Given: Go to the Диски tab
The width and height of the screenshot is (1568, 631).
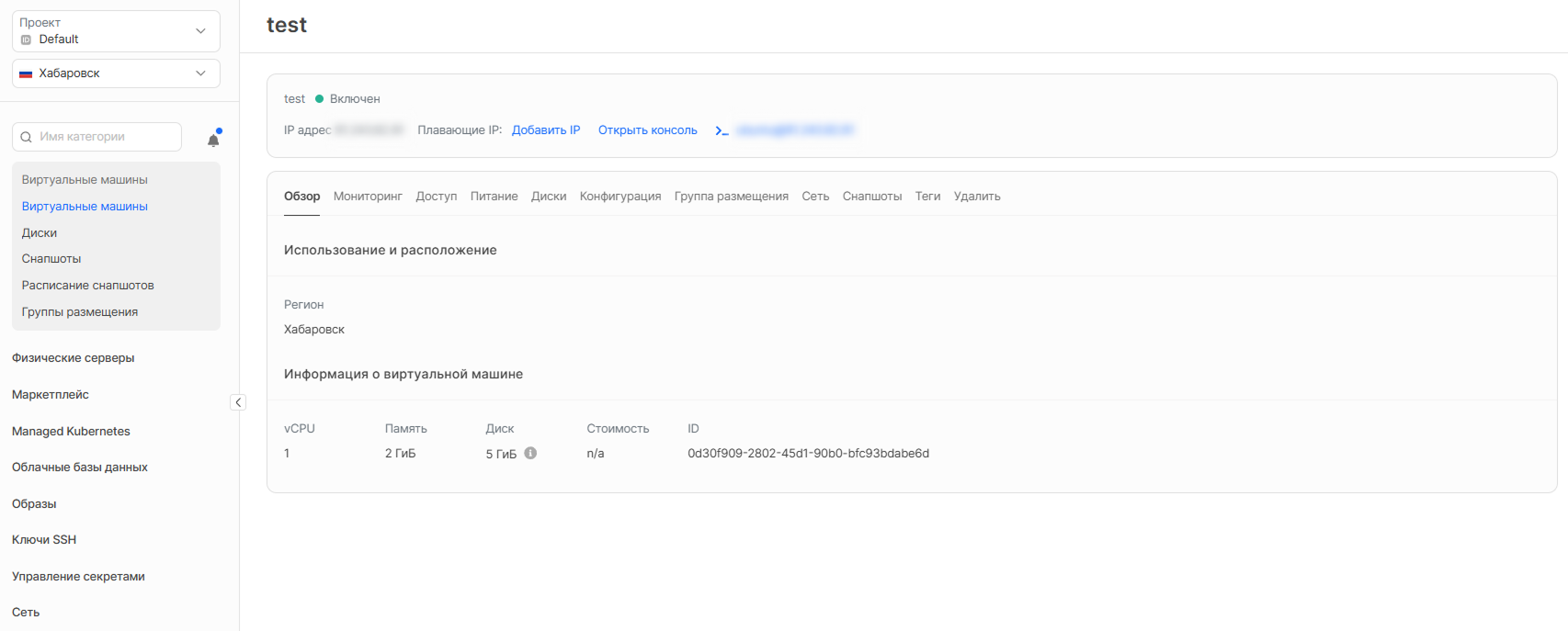Looking at the screenshot, I should 549,197.
